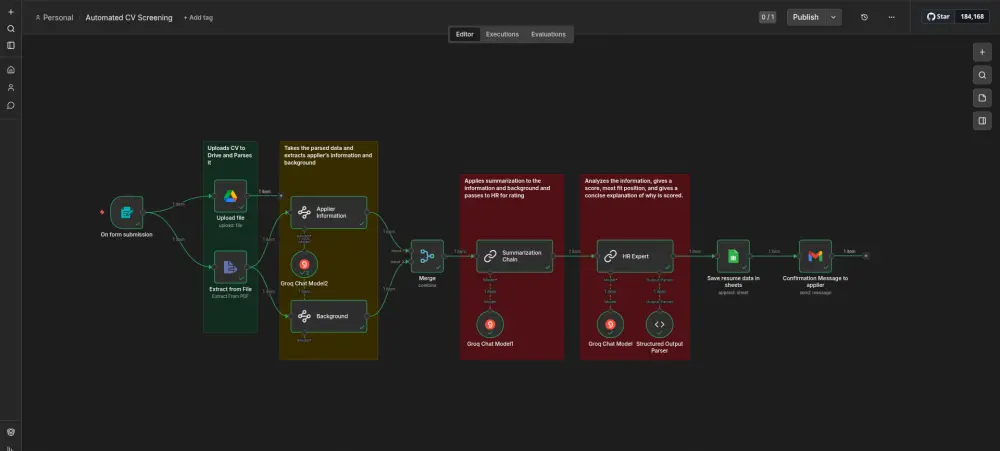Image resolution: width=1000 pixels, height=451 pixels.
Task: Switch to the Editor tab
Action: click(x=464, y=34)
